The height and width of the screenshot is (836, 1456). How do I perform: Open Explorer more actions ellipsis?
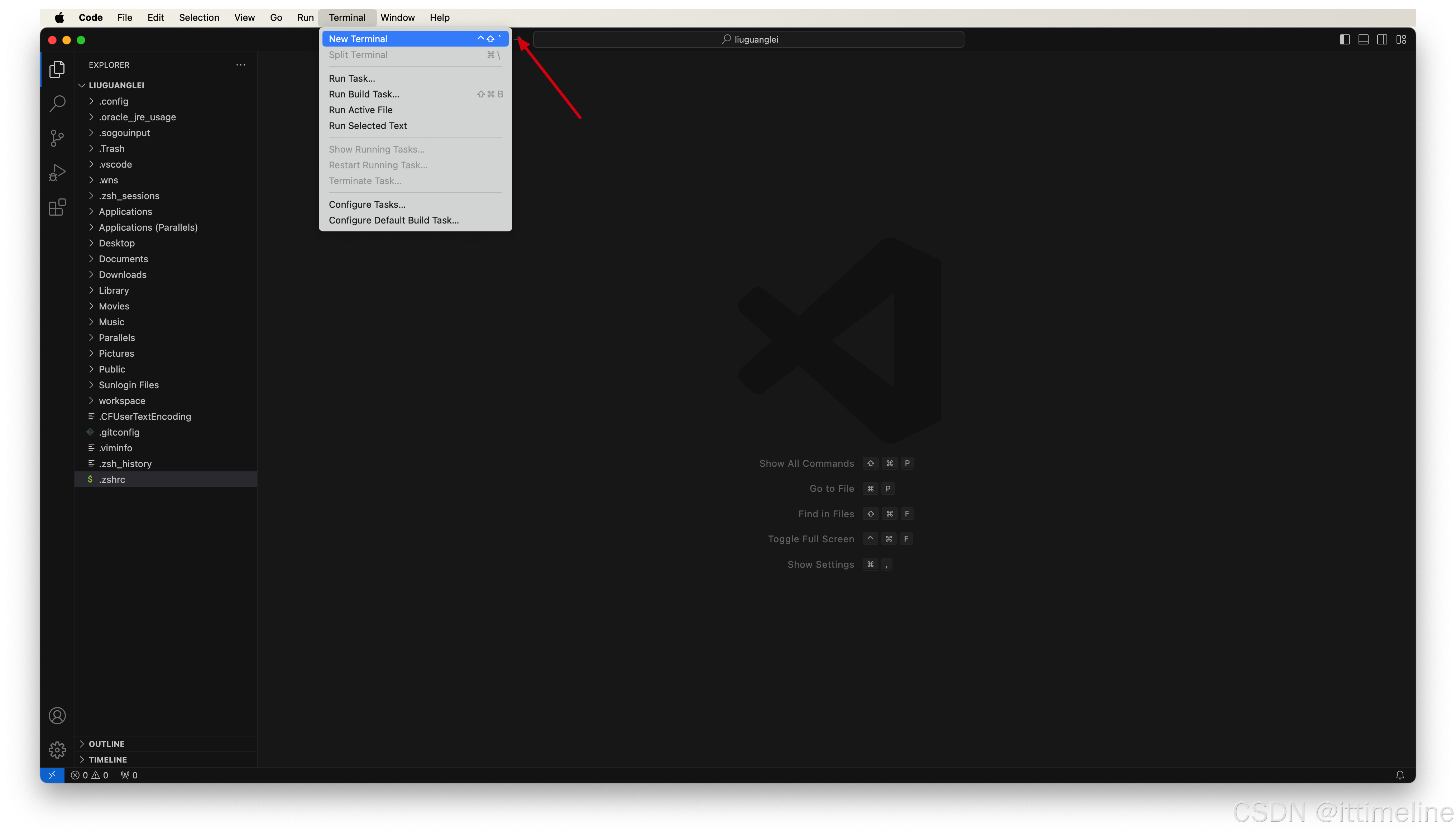pyautogui.click(x=240, y=65)
